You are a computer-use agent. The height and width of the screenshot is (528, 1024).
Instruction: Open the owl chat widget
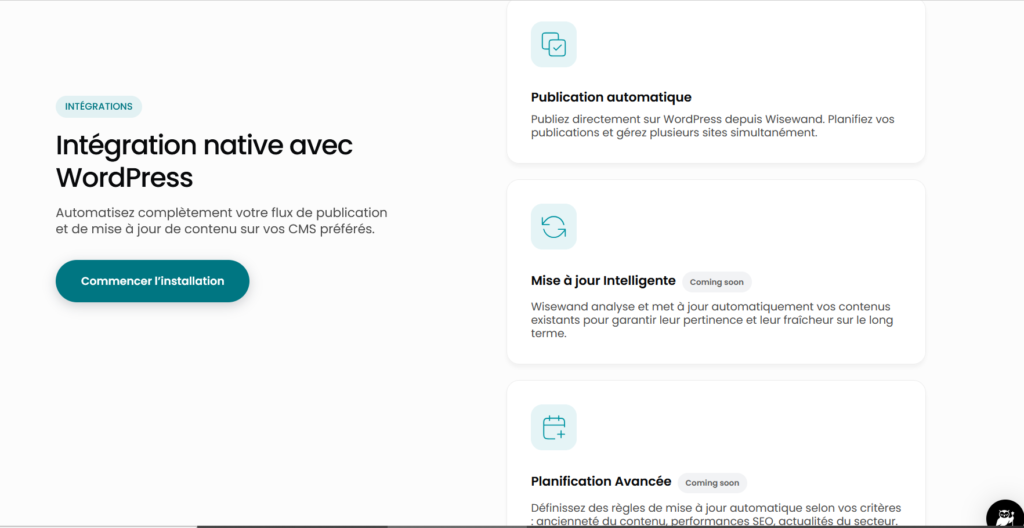(x=1003, y=514)
